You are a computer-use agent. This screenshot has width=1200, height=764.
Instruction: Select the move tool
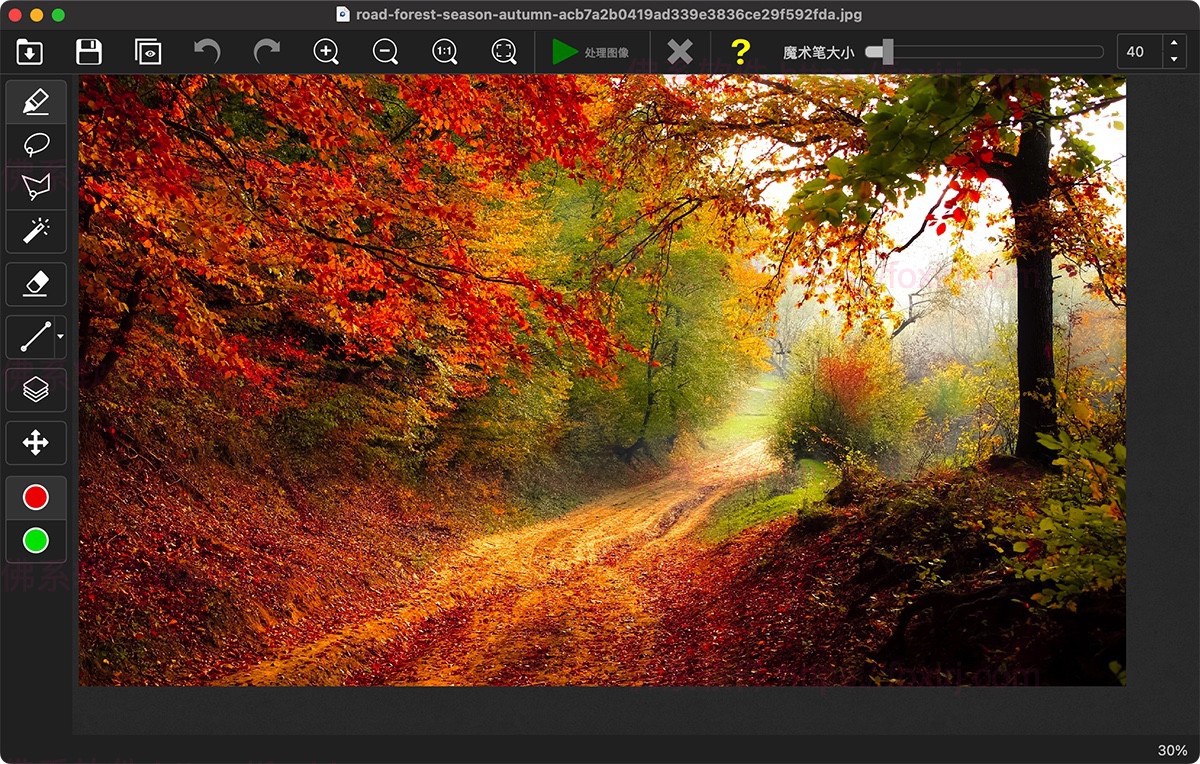pos(36,443)
